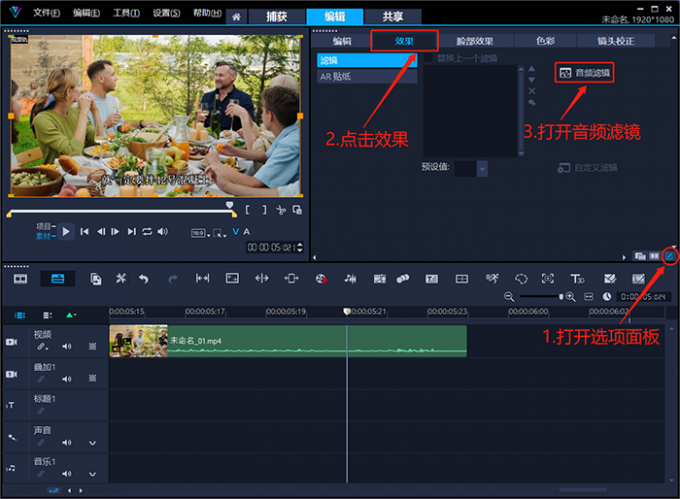Mute the 叠加1 track audio
This screenshot has width=680, height=499.
[66, 379]
